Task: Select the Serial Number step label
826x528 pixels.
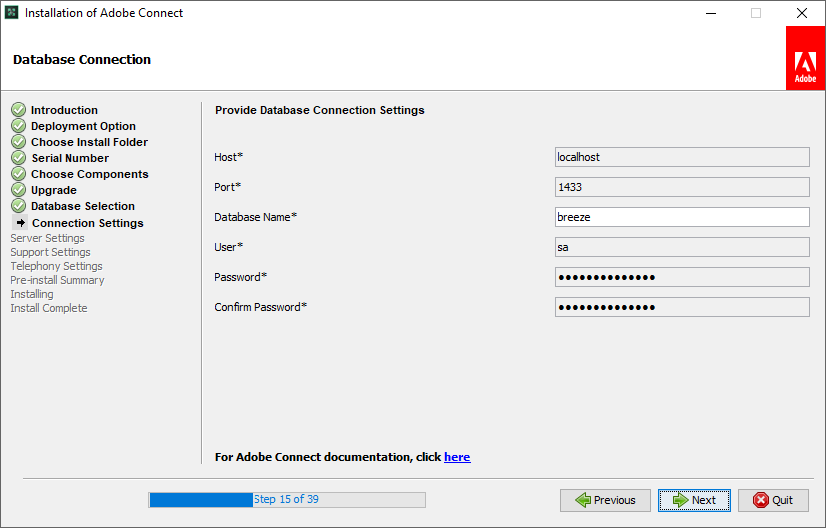Action: click(x=70, y=158)
